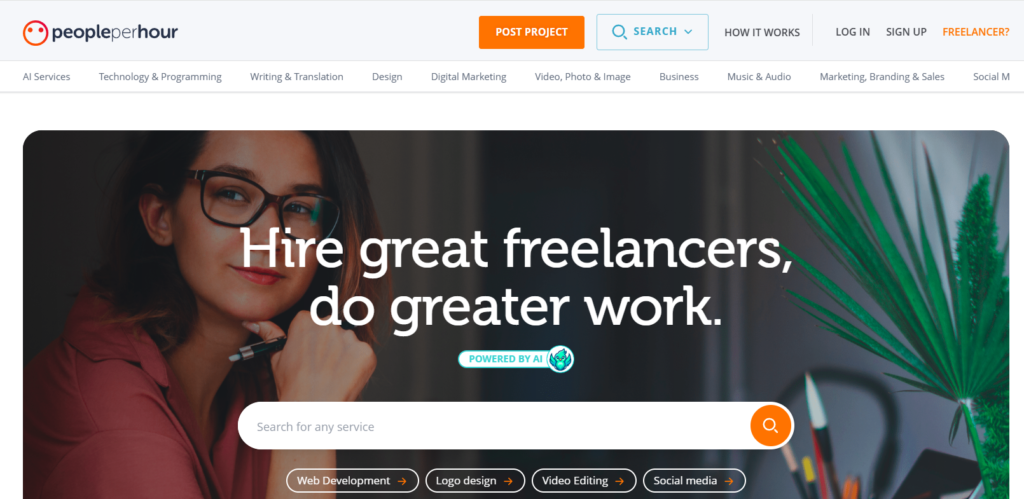Image resolution: width=1024 pixels, height=499 pixels.
Task: Open the Technology & Programming category menu
Action: pos(160,77)
